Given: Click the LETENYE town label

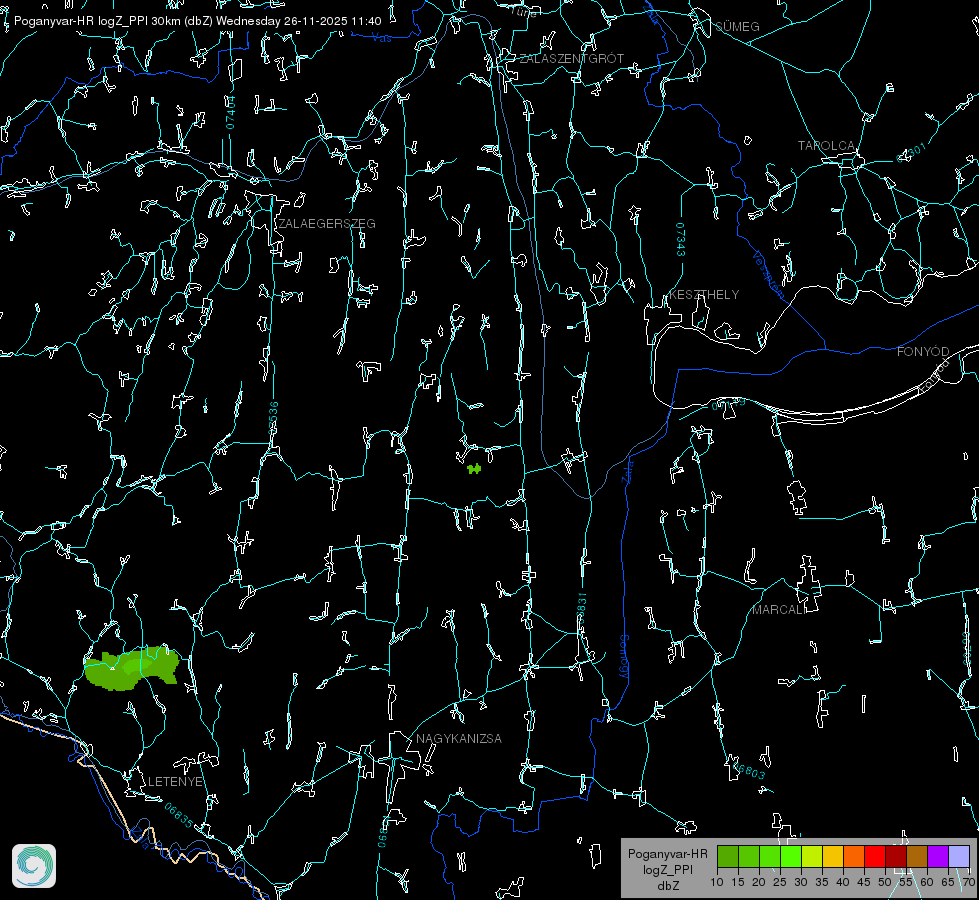Looking at the screenshot, I should click(175, 782).
